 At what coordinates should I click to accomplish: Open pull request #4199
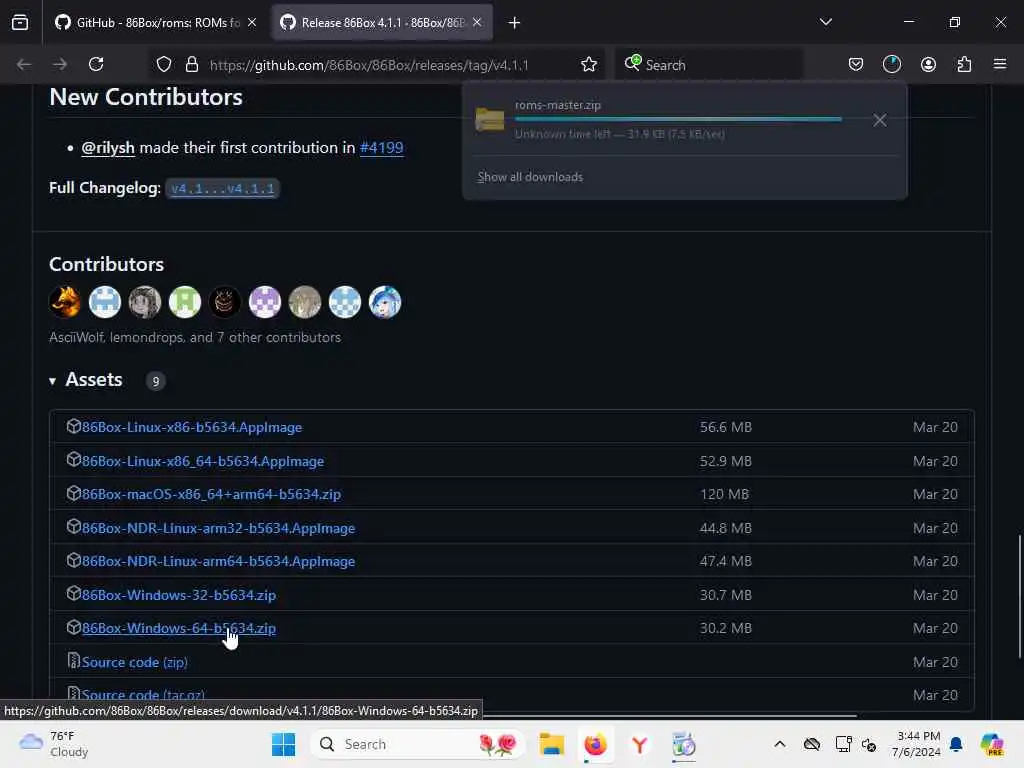click(x=381, y=148)
